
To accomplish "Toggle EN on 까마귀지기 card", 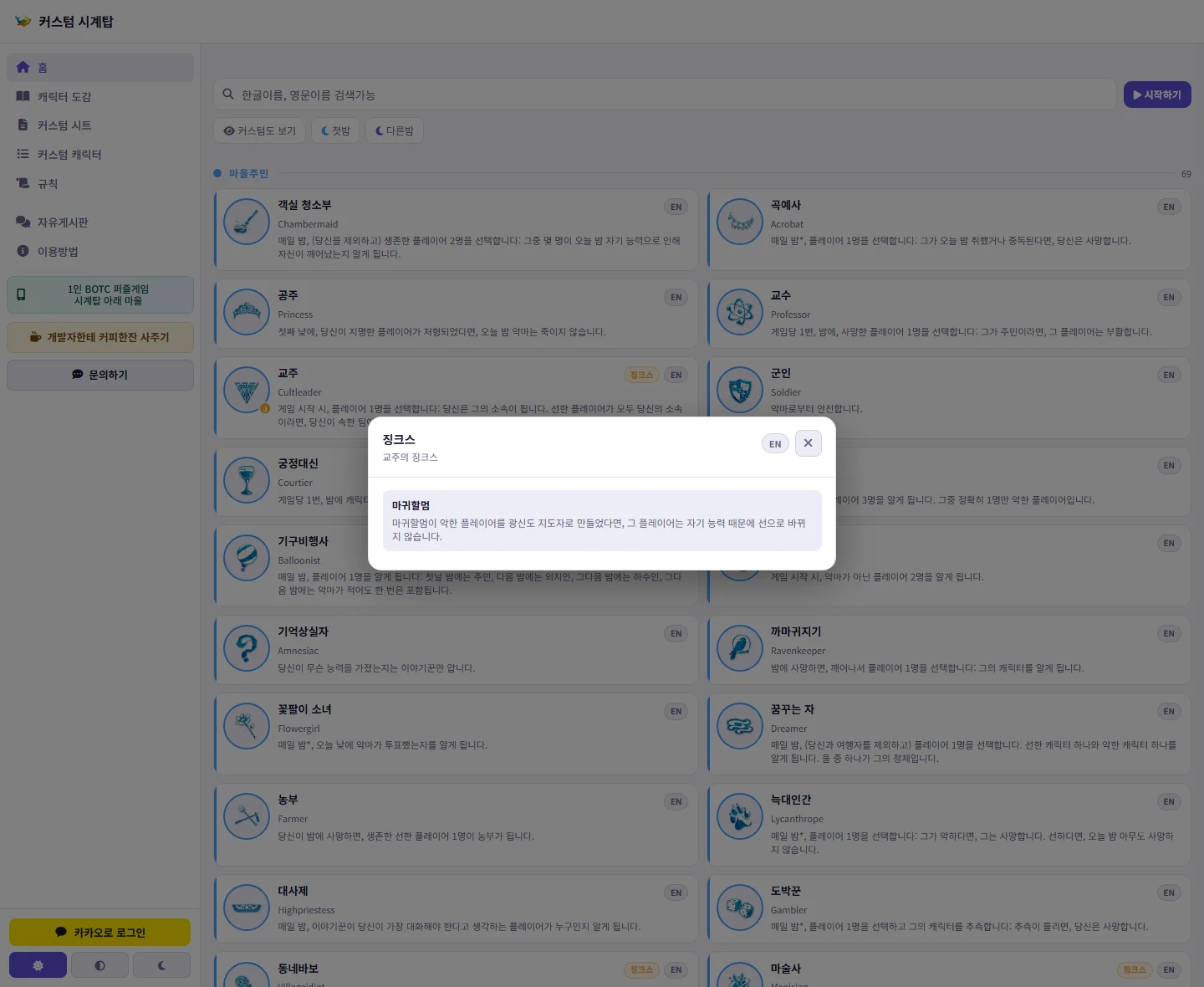I will [x=1169, y=633].
